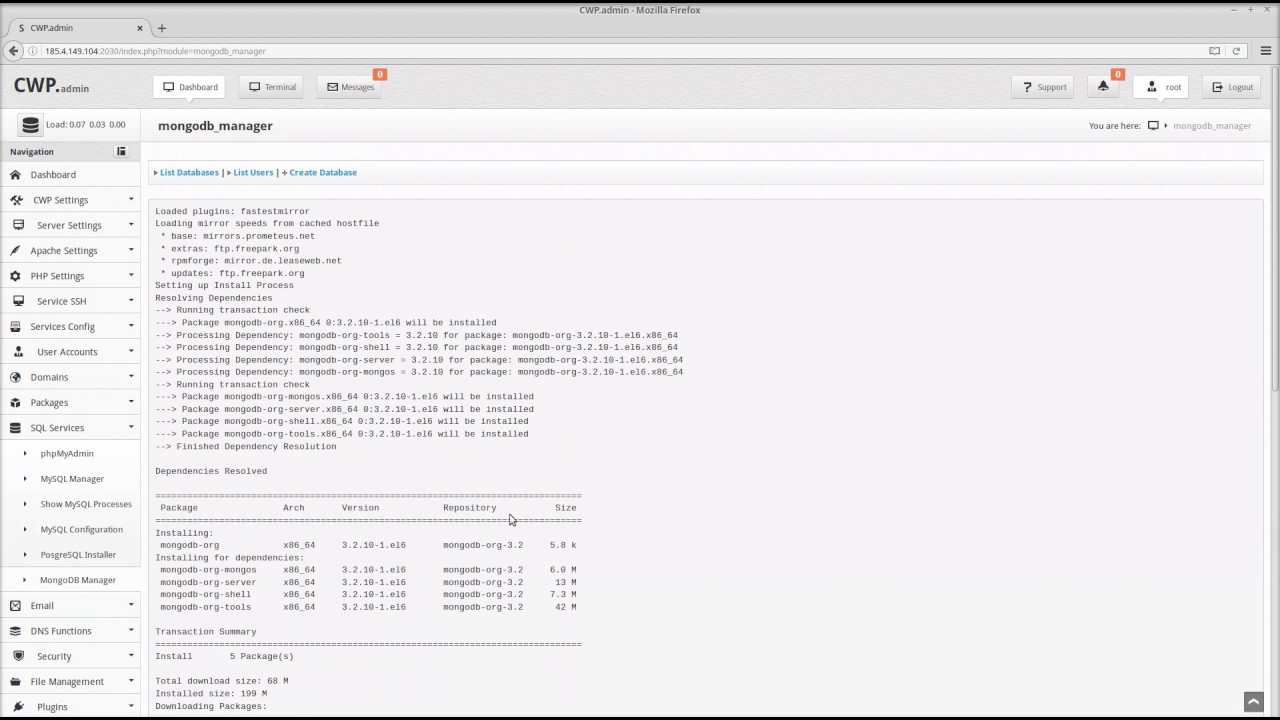1280x720 pixels.
Task: Click the List Users link
Action: (x=253, y=172)
